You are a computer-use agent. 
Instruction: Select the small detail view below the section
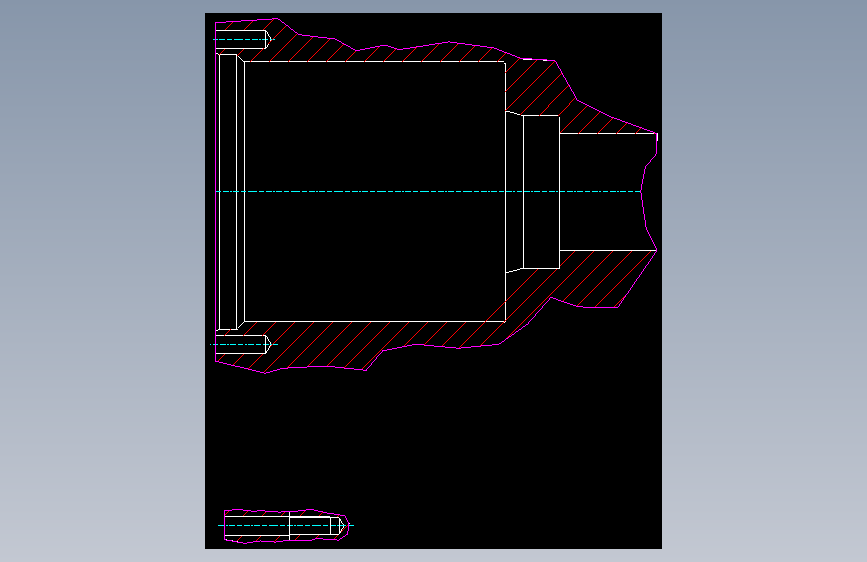coord(285,525)
